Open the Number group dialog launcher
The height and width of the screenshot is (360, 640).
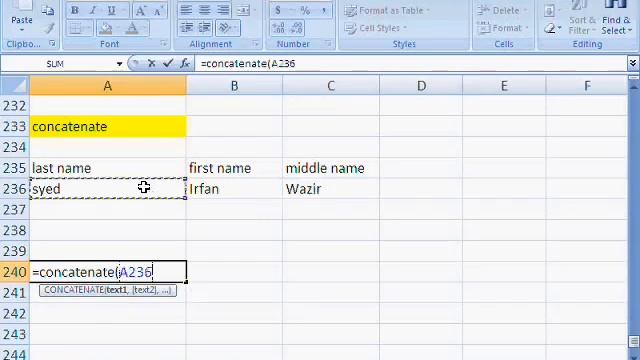tap(328, 43)
